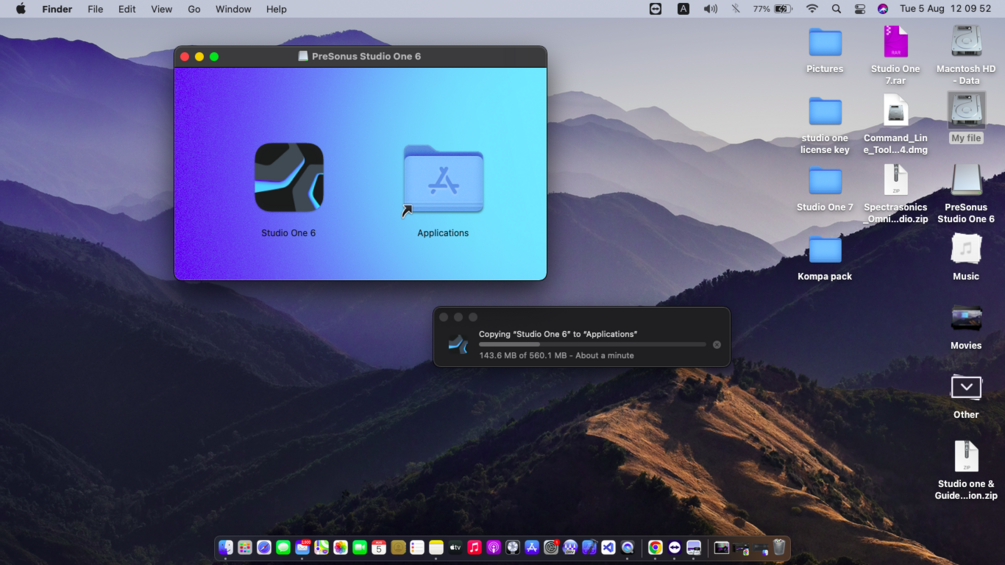Select the Studio One 6 app icon
This screenshot has height=565, width=1005.
pos(288,177)
